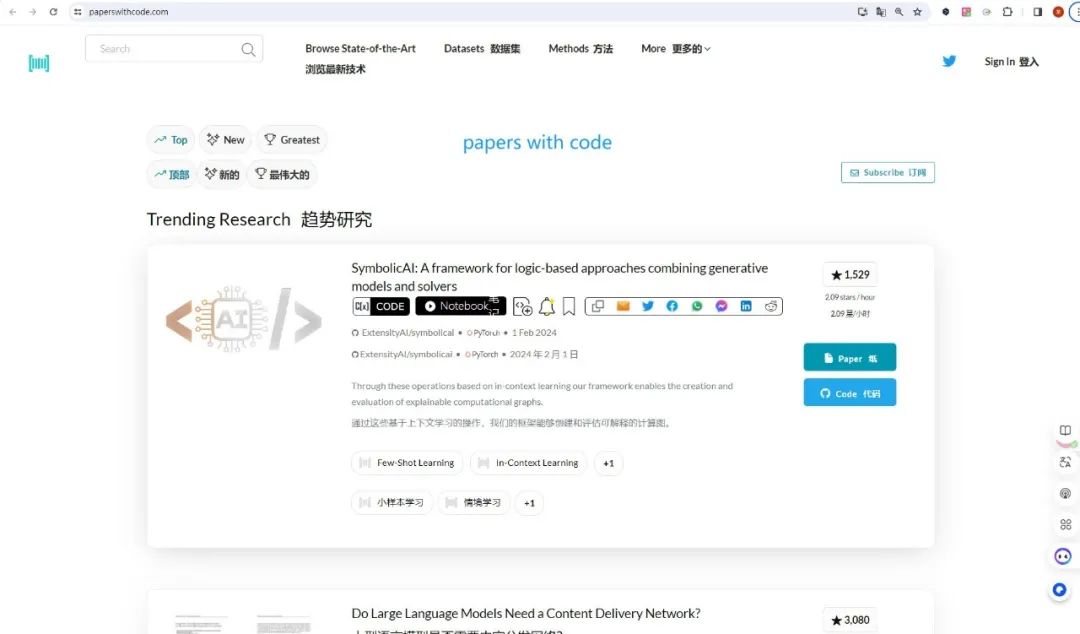Viewport: 1080px width, 634px height.
Task: Click the CODE badge under SymbolicAI title
Action: [x=381, y=306]
